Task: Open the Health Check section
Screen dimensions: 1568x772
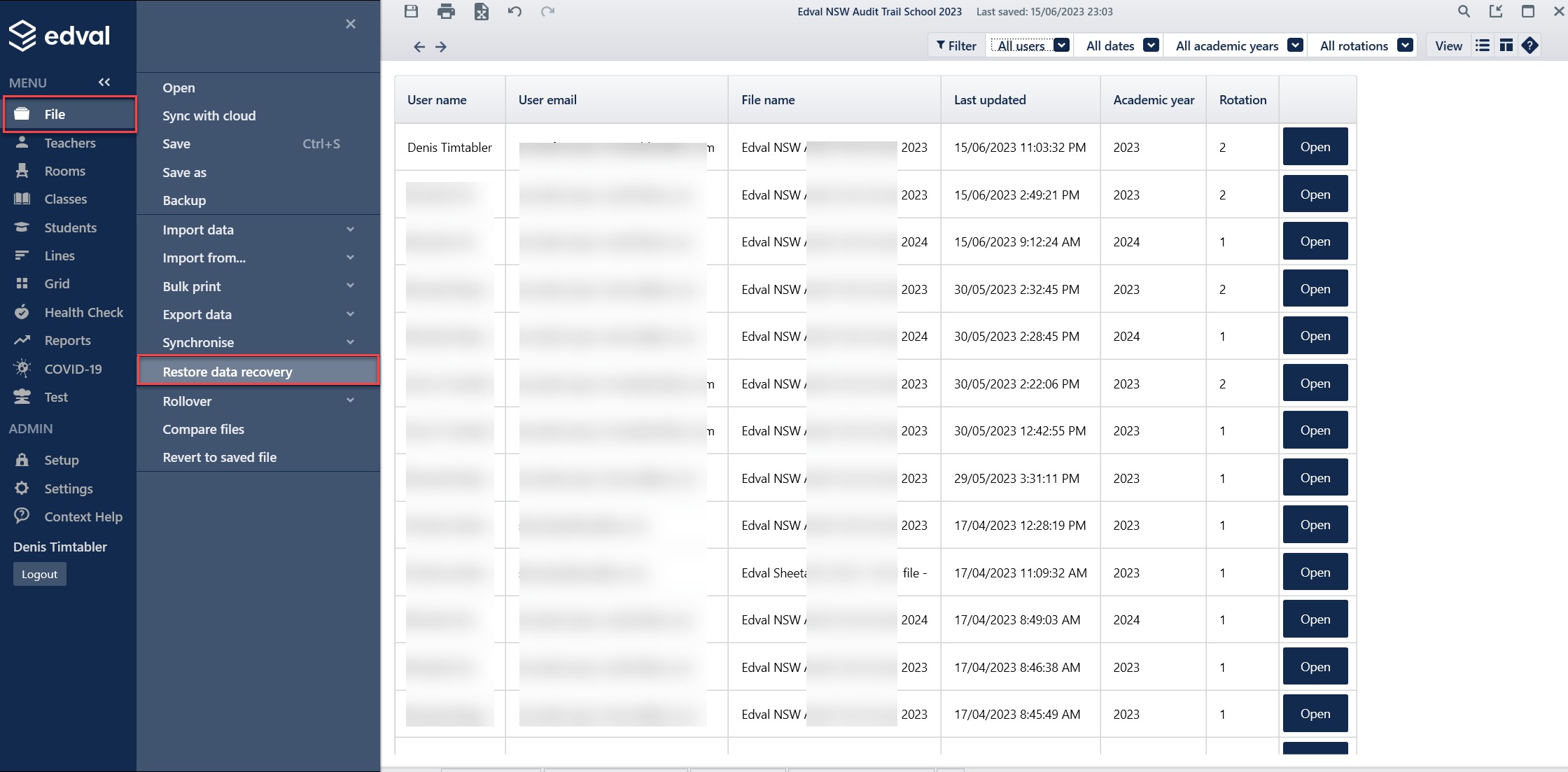Action: (83, 312)
